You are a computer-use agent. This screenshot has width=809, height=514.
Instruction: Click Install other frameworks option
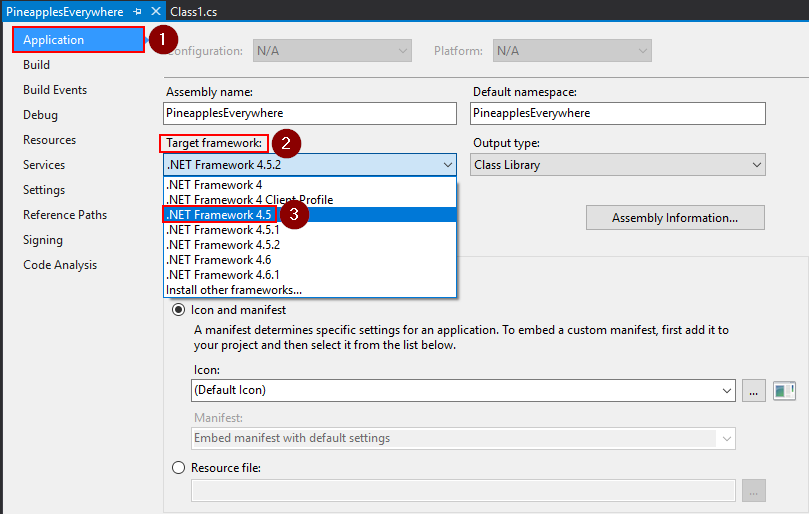coord(234,289)
